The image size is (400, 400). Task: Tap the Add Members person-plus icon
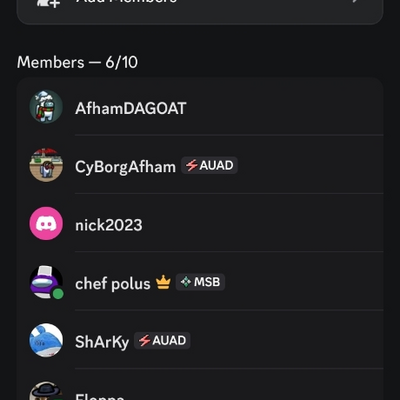49,3
